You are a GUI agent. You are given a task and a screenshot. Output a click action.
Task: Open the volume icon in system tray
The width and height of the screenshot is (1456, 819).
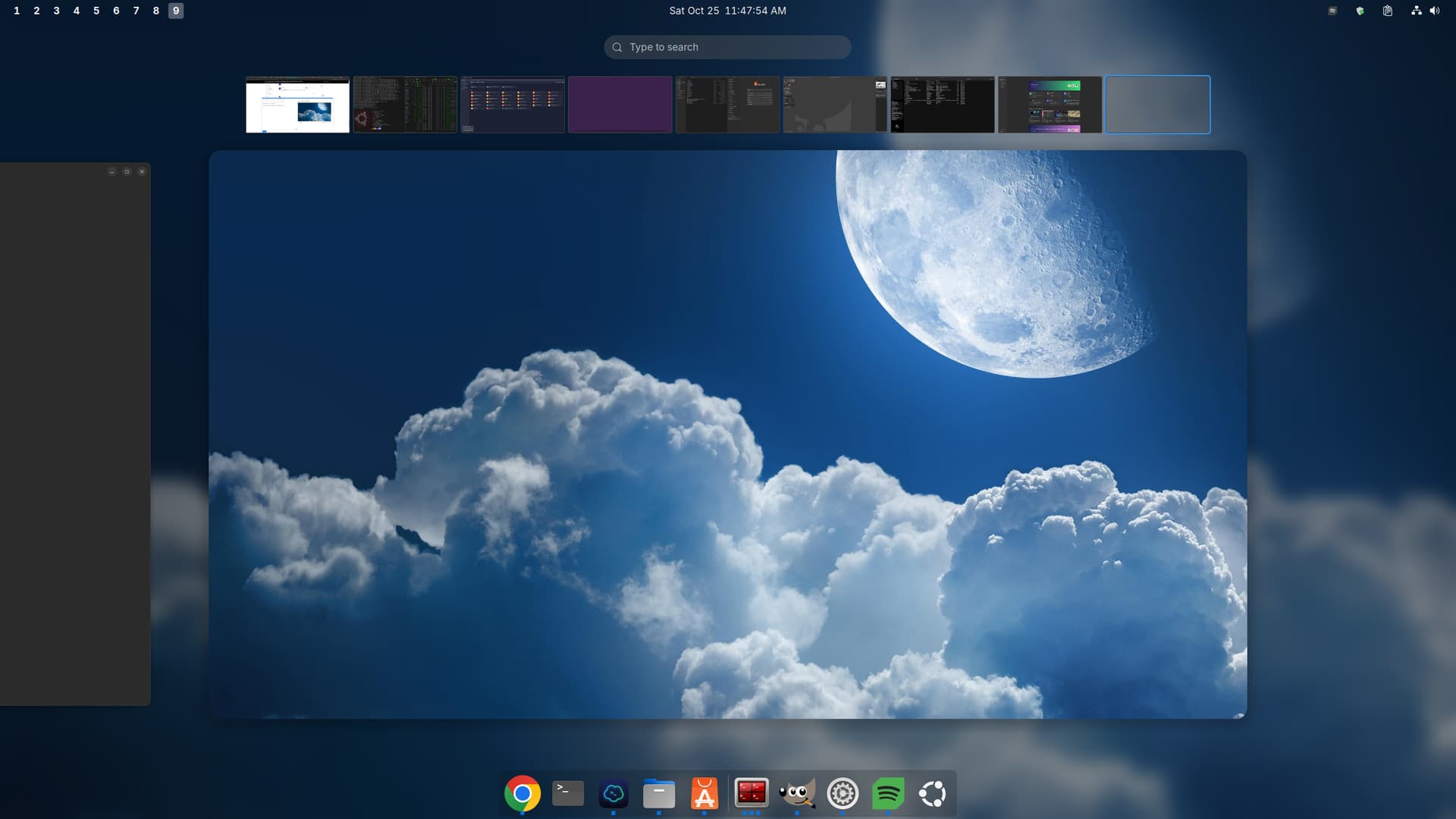click(x=1435, y=11)
